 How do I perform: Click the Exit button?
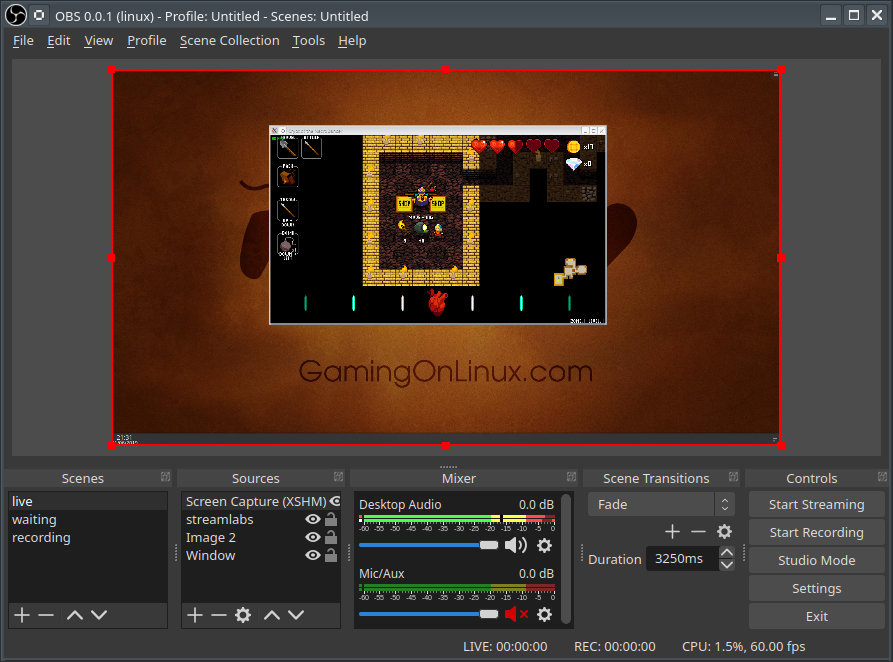pyautogui.click(x=817, y=616)
